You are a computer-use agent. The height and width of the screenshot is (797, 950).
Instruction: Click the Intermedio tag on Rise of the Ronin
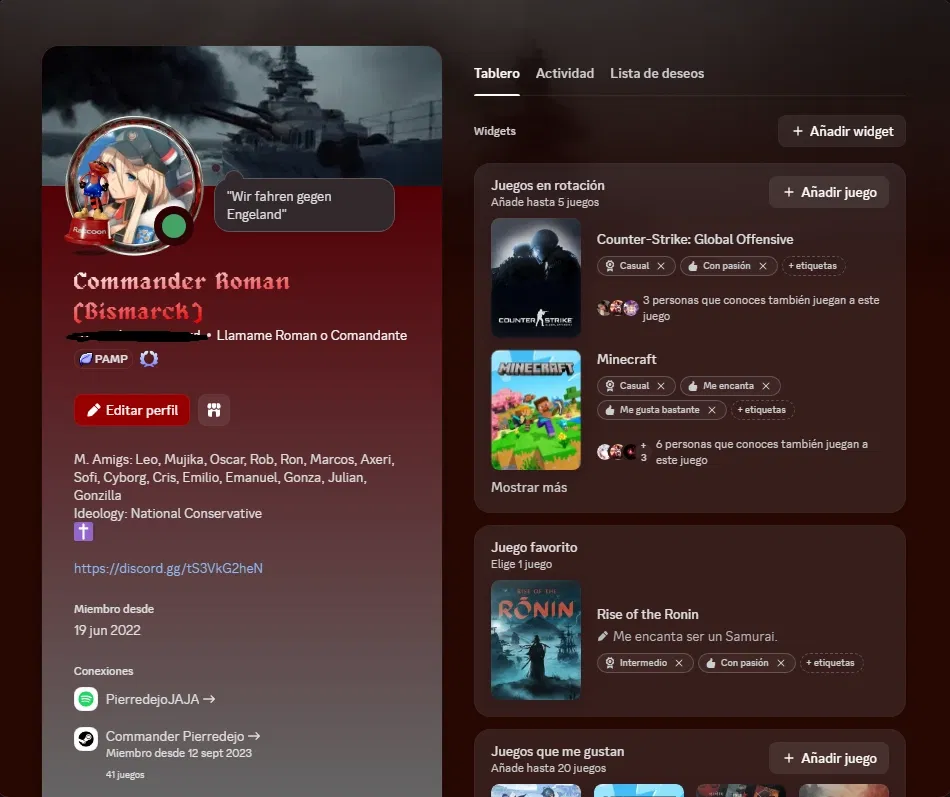point(643,663)
